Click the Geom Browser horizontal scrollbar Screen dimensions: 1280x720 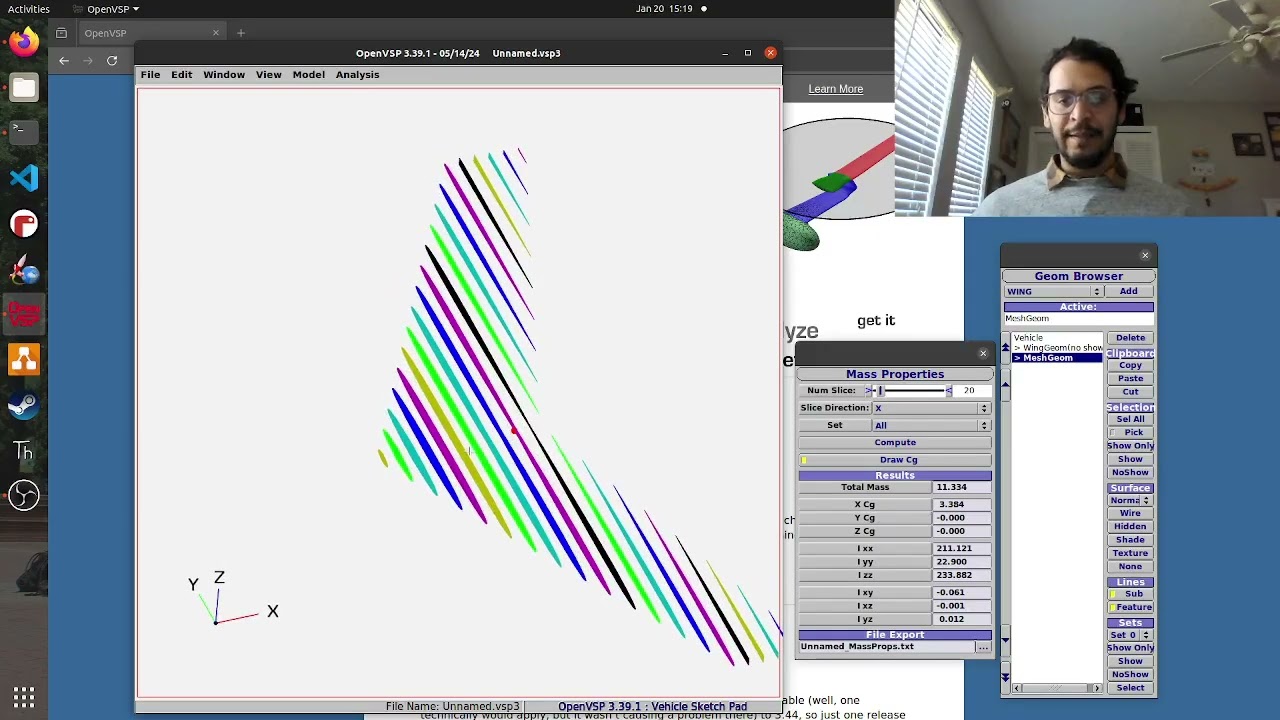[x=1056, y=688]
